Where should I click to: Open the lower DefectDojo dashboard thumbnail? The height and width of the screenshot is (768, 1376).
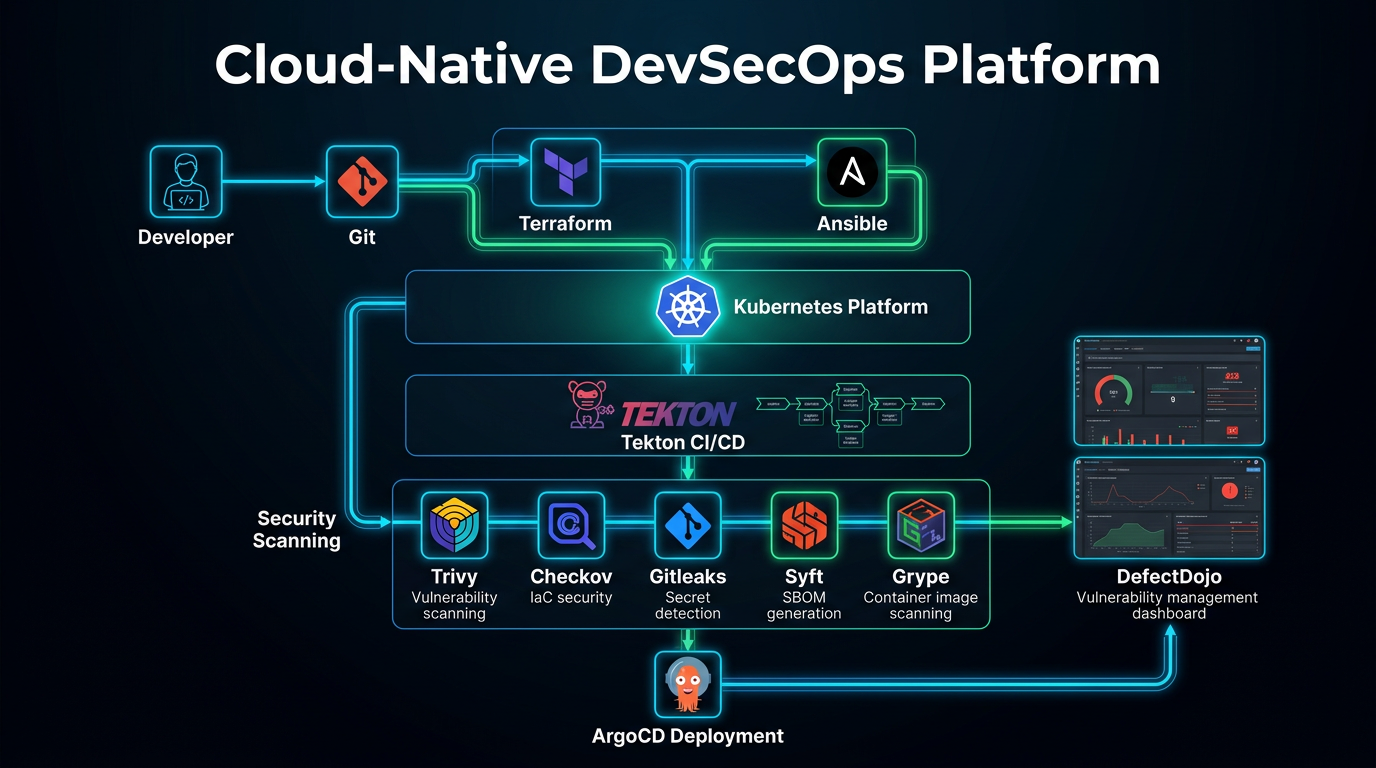point(1169,508)
